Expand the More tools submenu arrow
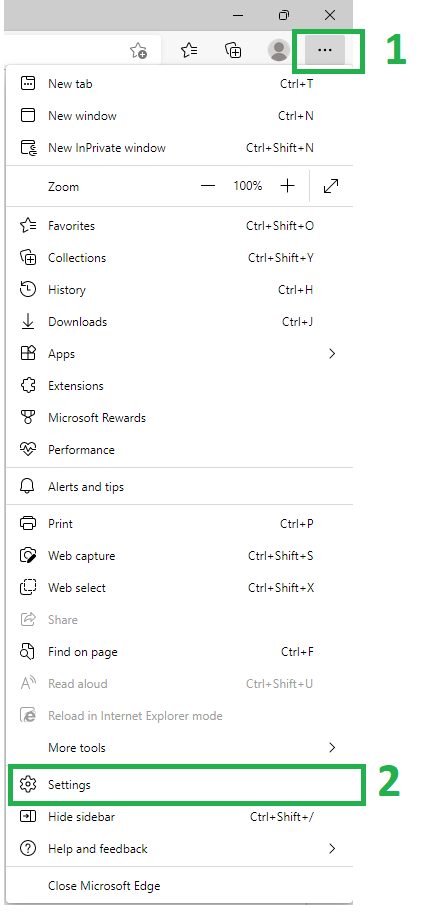The width and height of the screenshot is (425, 916). tap(332, 747)
